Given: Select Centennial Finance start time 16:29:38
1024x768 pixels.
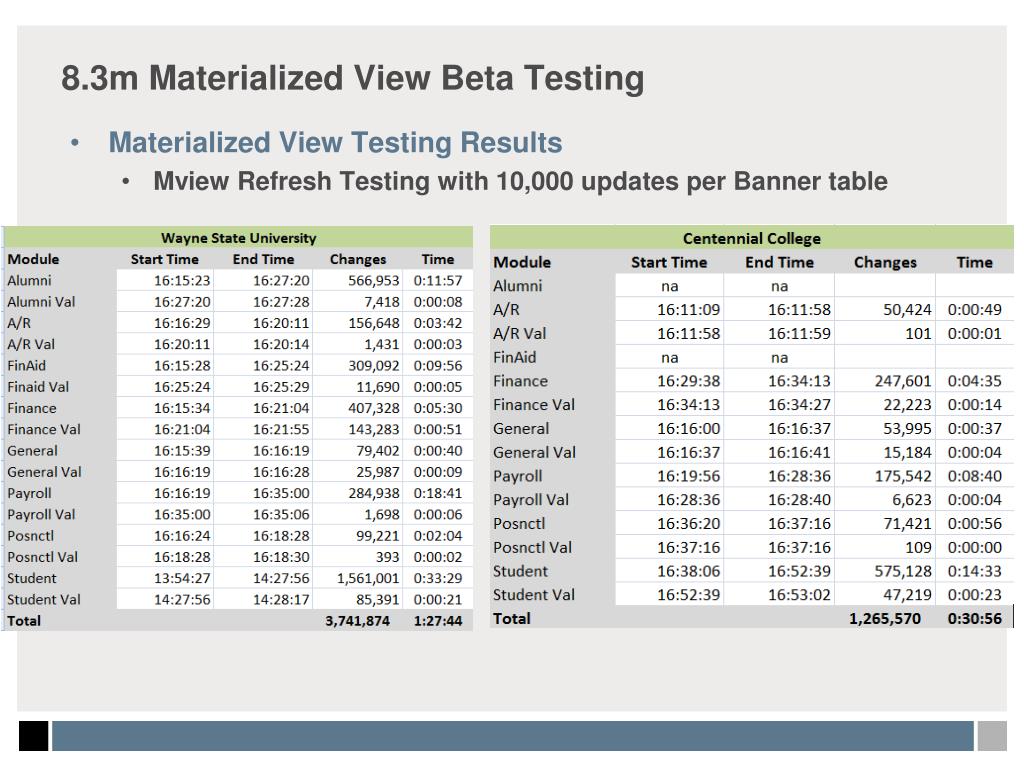Looking at the screenshot, I should pos(688,381).
